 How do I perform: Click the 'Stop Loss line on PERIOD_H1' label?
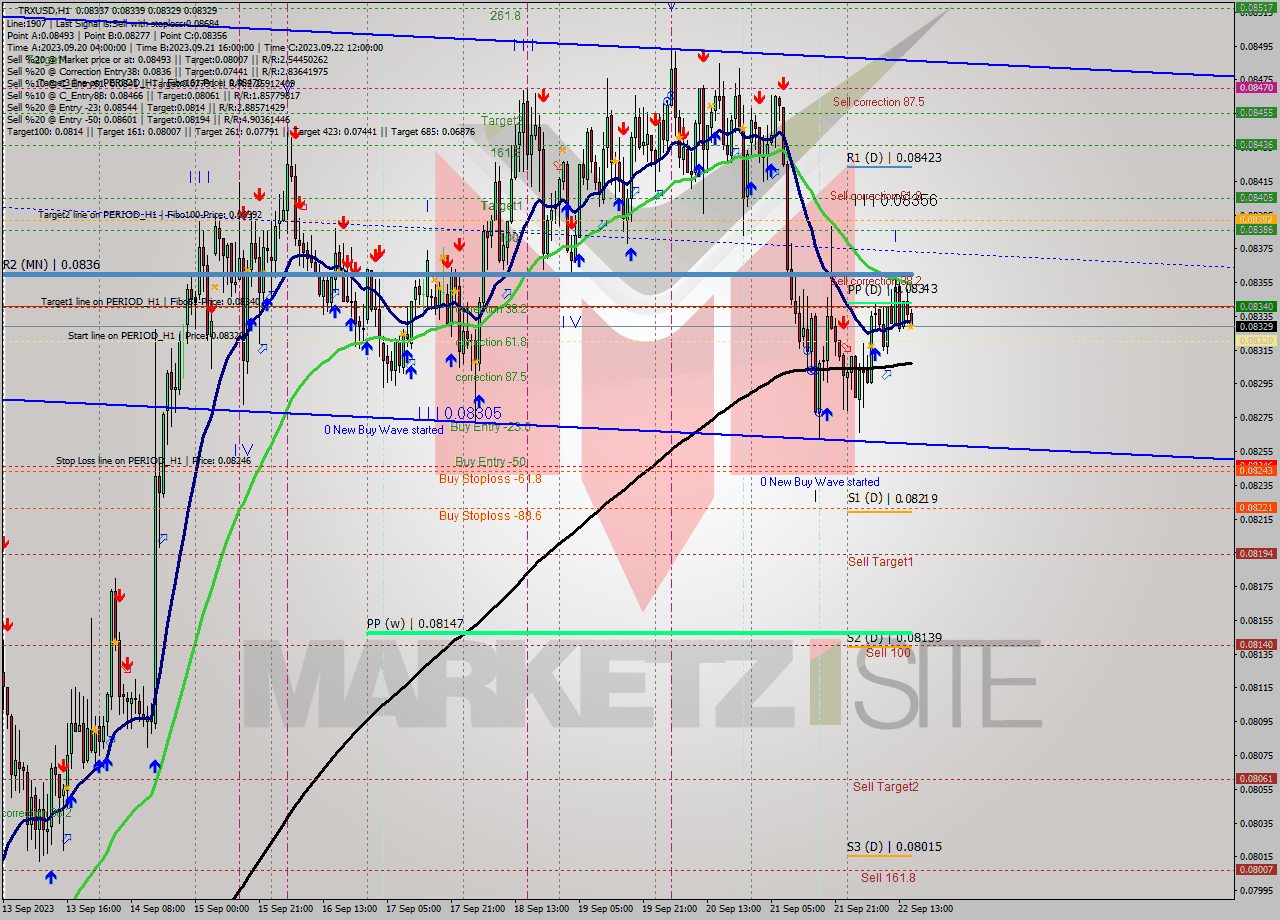154,461
